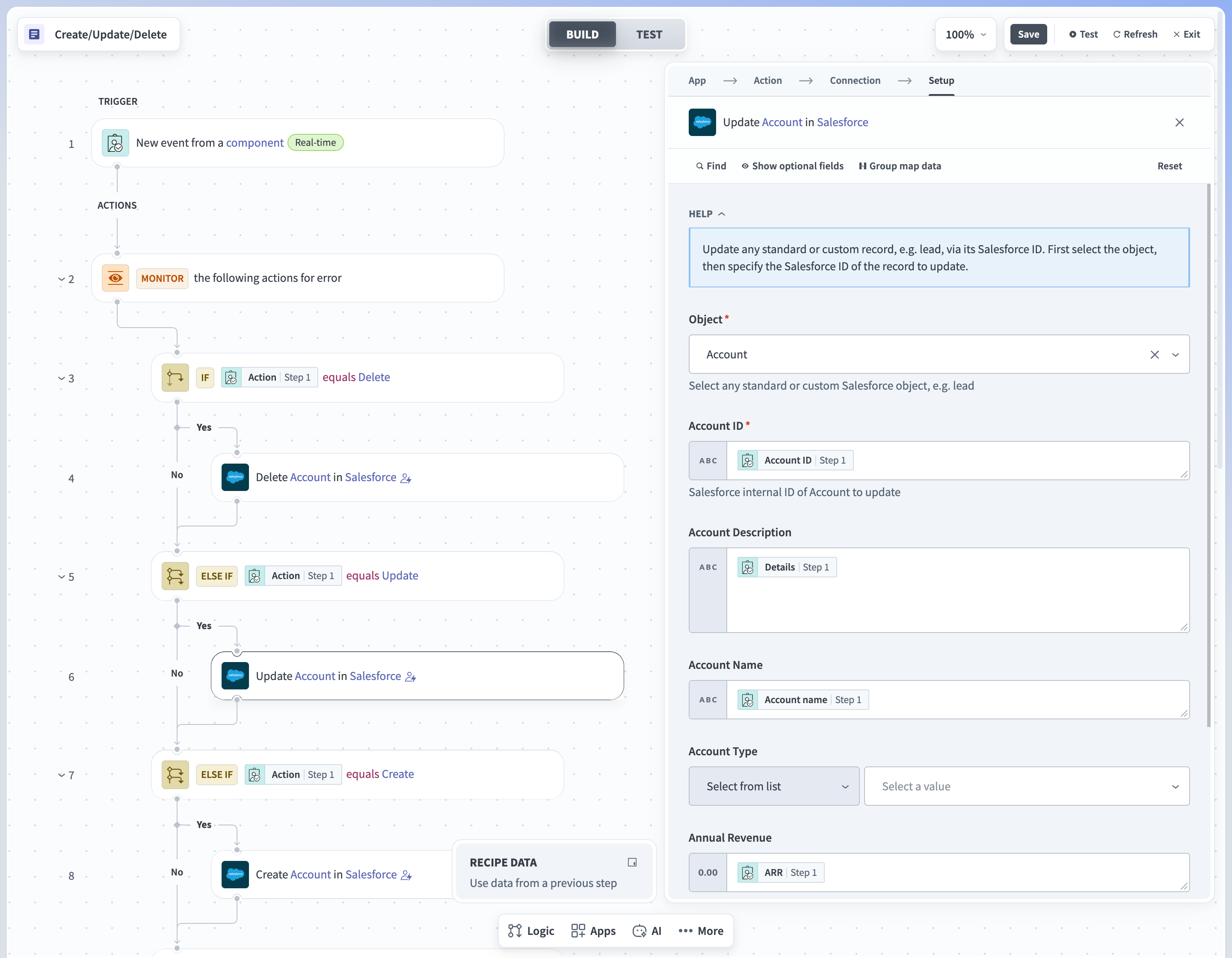Click the Salesforce icon on Create Account step
The image size is (1232, 958).
click(235, 875)
